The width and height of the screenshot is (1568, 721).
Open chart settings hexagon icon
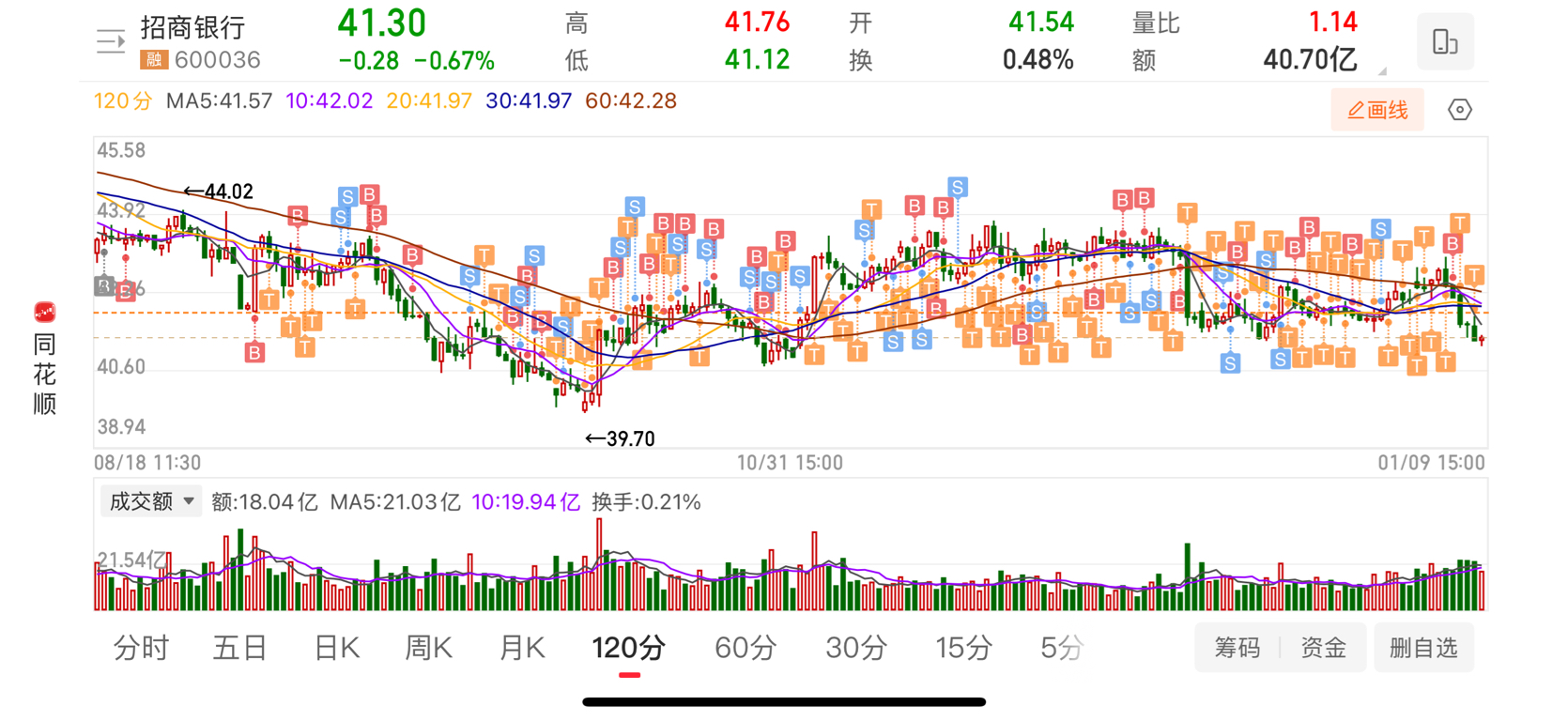pyautogui.click(x=1460, y=110)
